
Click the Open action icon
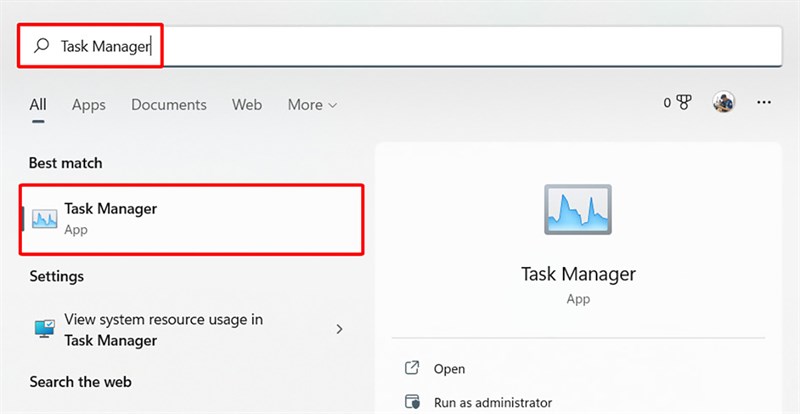(412, 368)
